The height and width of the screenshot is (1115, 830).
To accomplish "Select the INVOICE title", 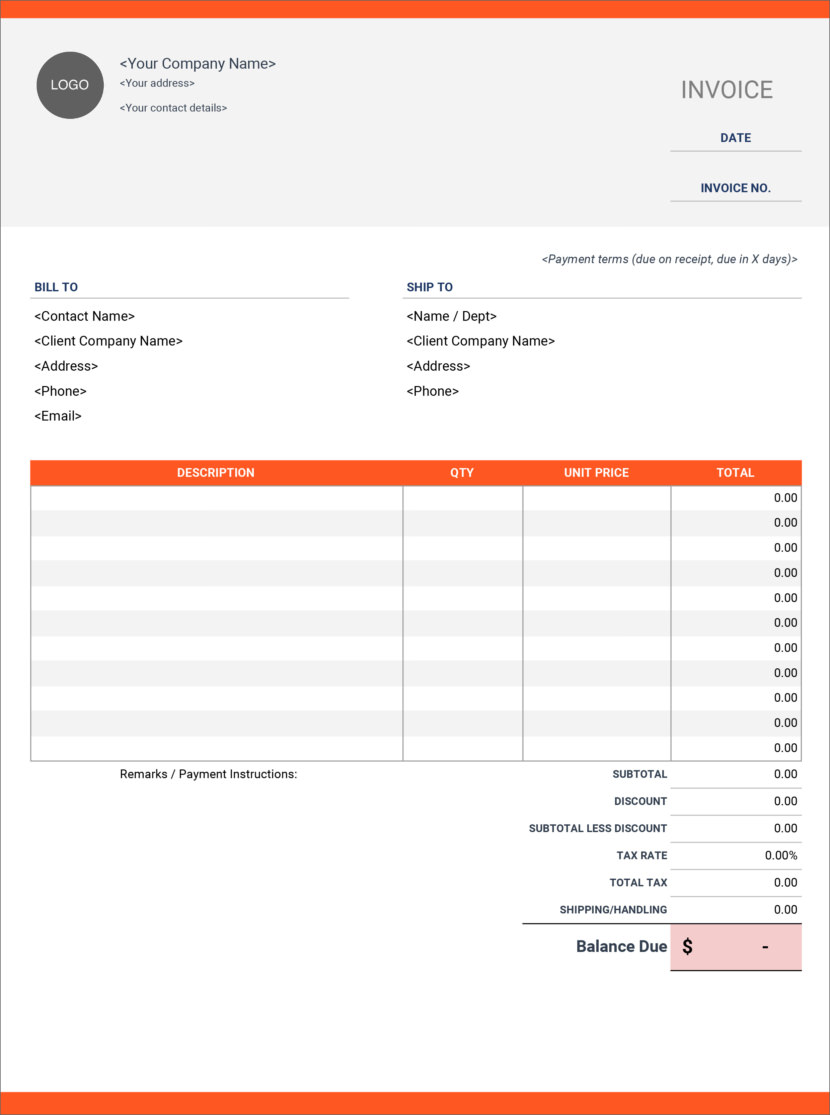I will 727,90.
